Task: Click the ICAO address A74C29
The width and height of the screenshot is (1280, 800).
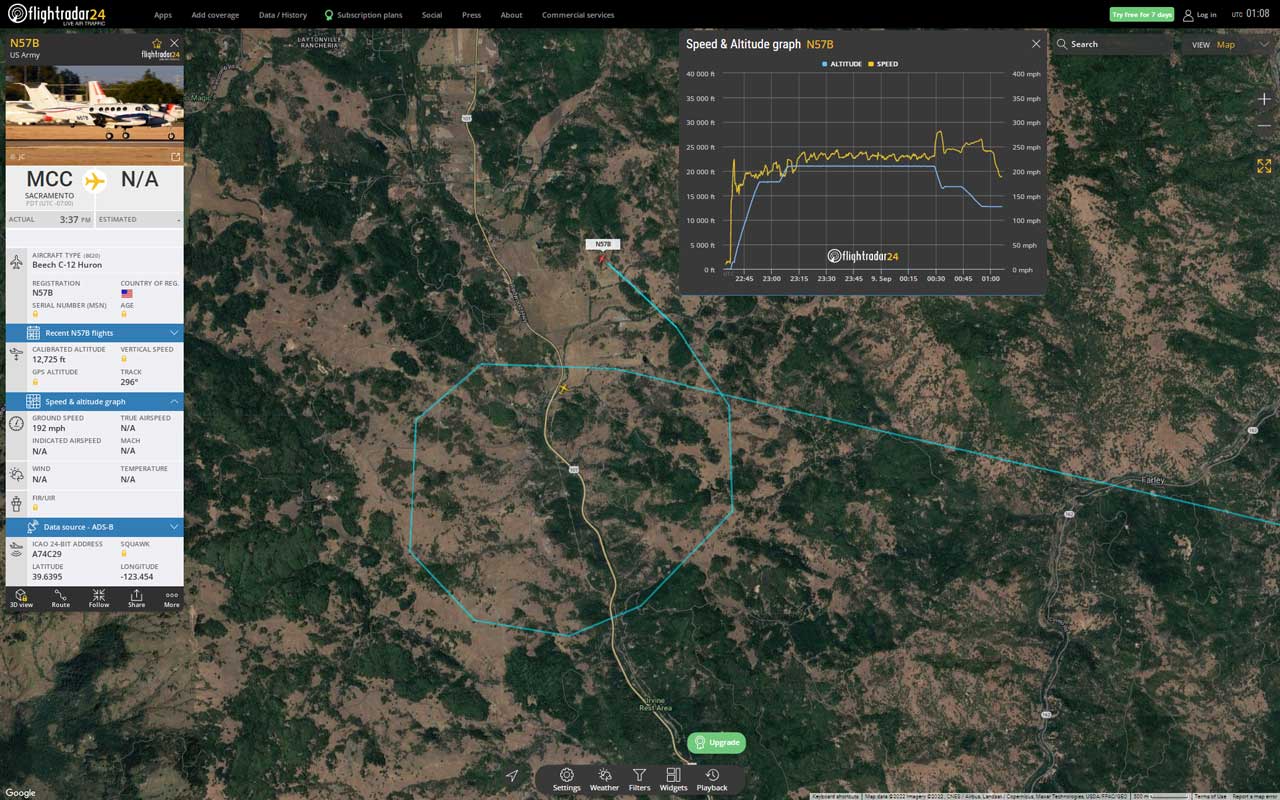Action: click(47, 553)
